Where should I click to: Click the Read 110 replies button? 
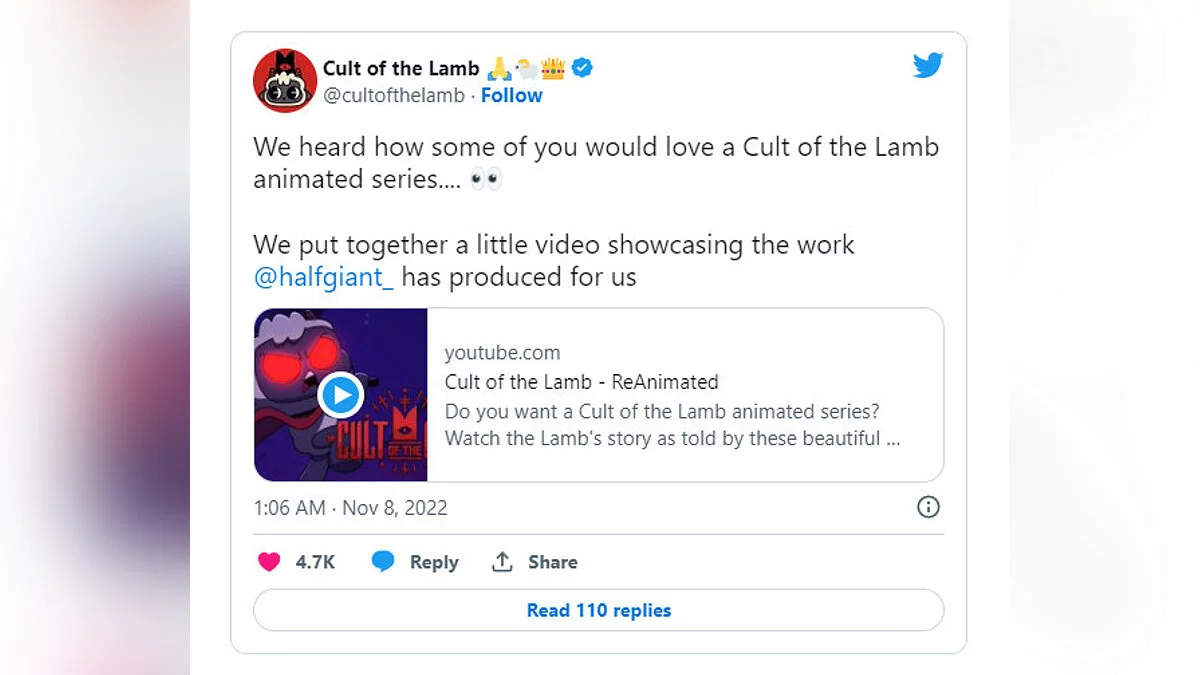coord(598,610)
